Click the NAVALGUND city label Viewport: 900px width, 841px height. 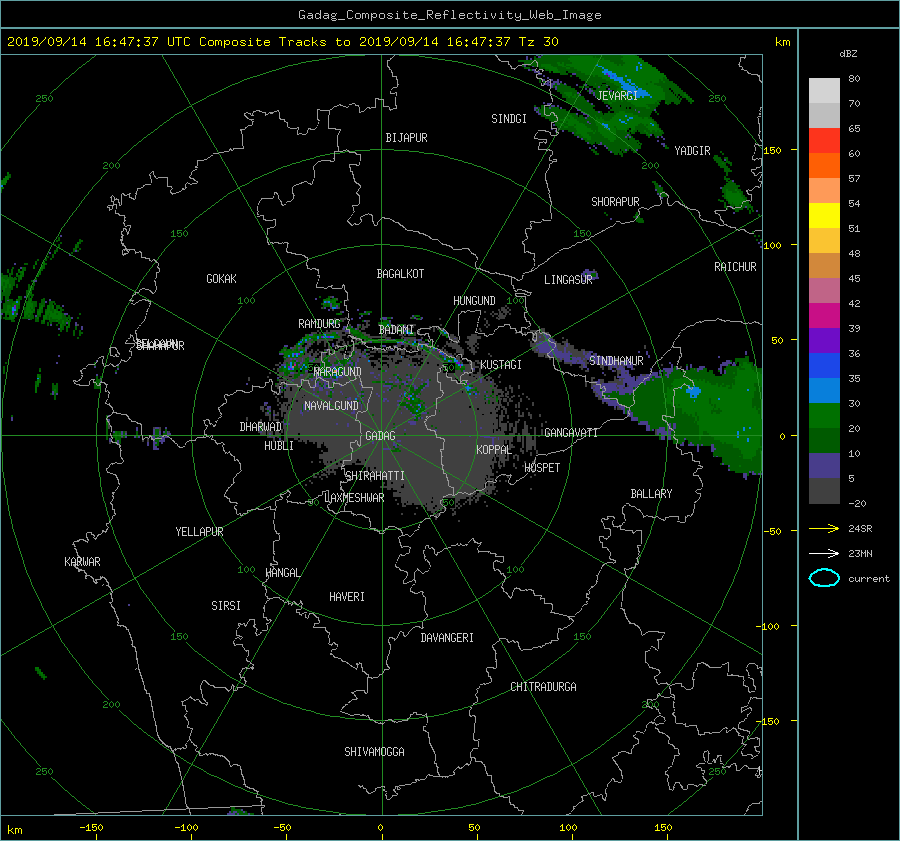[x=331, y=406]
